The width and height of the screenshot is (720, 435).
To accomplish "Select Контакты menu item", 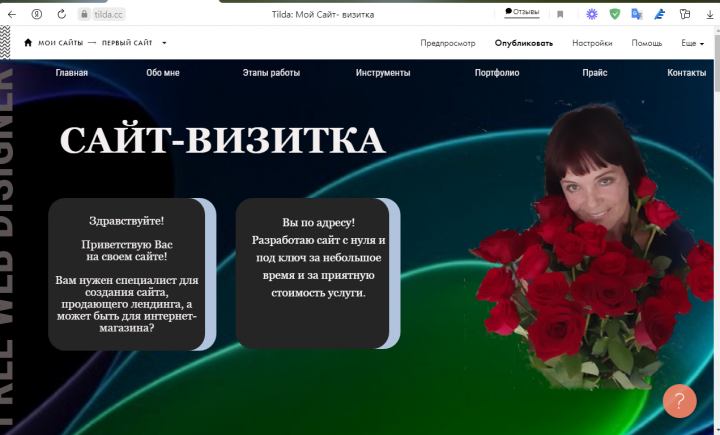I will click(x=686, y=73).
